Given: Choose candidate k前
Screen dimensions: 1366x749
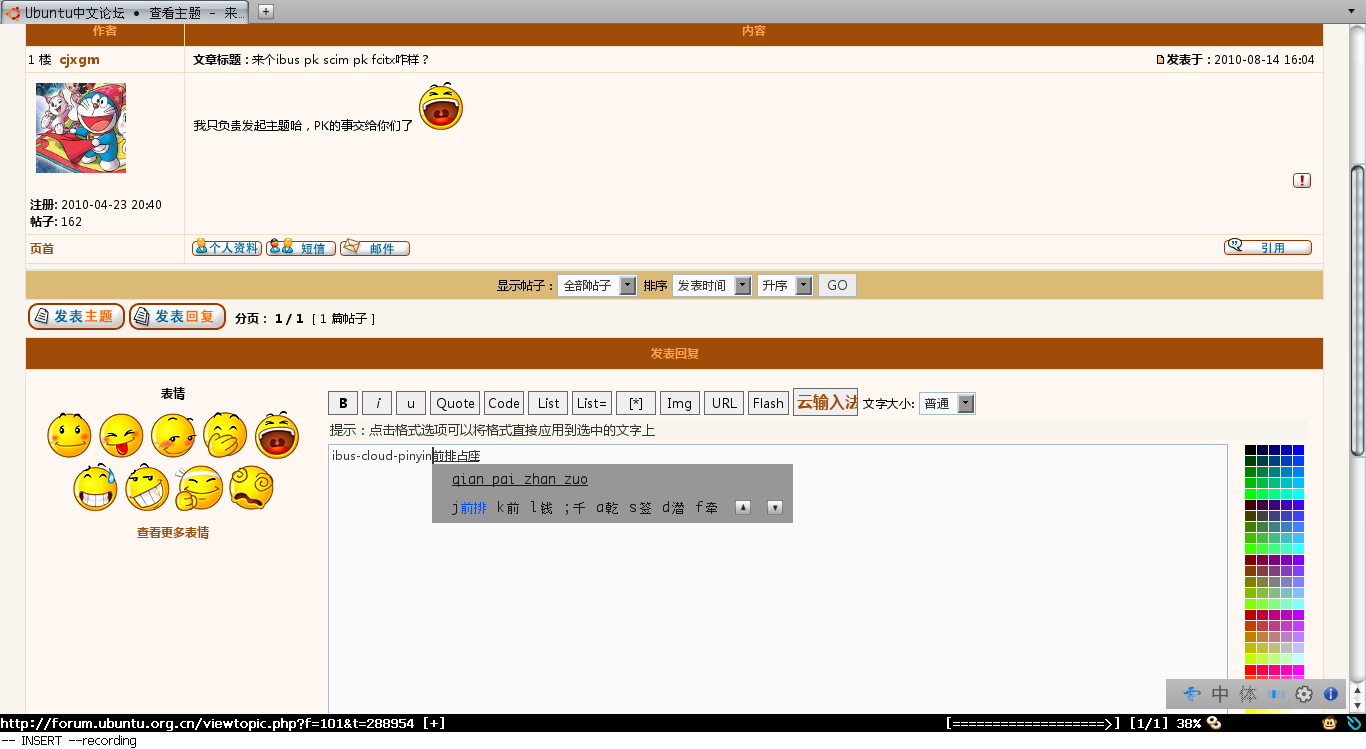Looking at the screenshot, I should point(508,508).
